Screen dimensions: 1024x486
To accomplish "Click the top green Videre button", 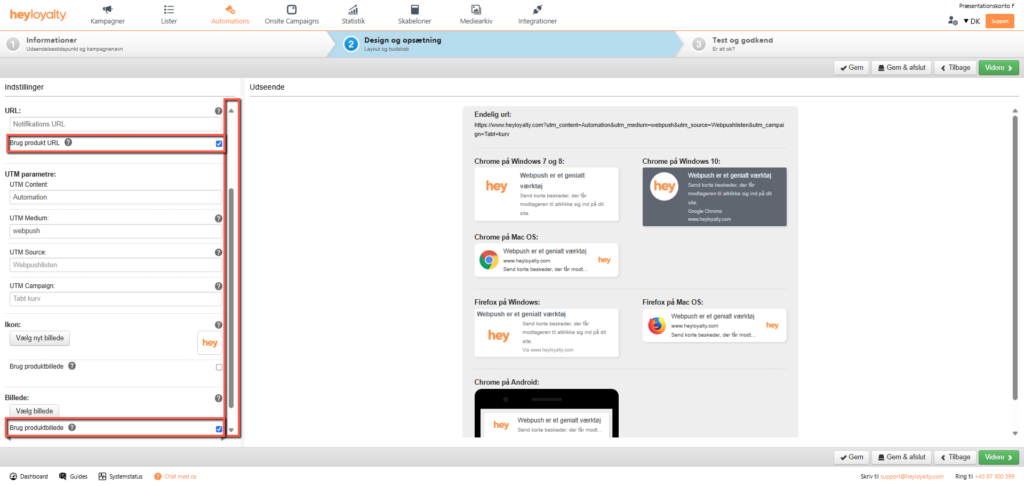I will [997, 68].
